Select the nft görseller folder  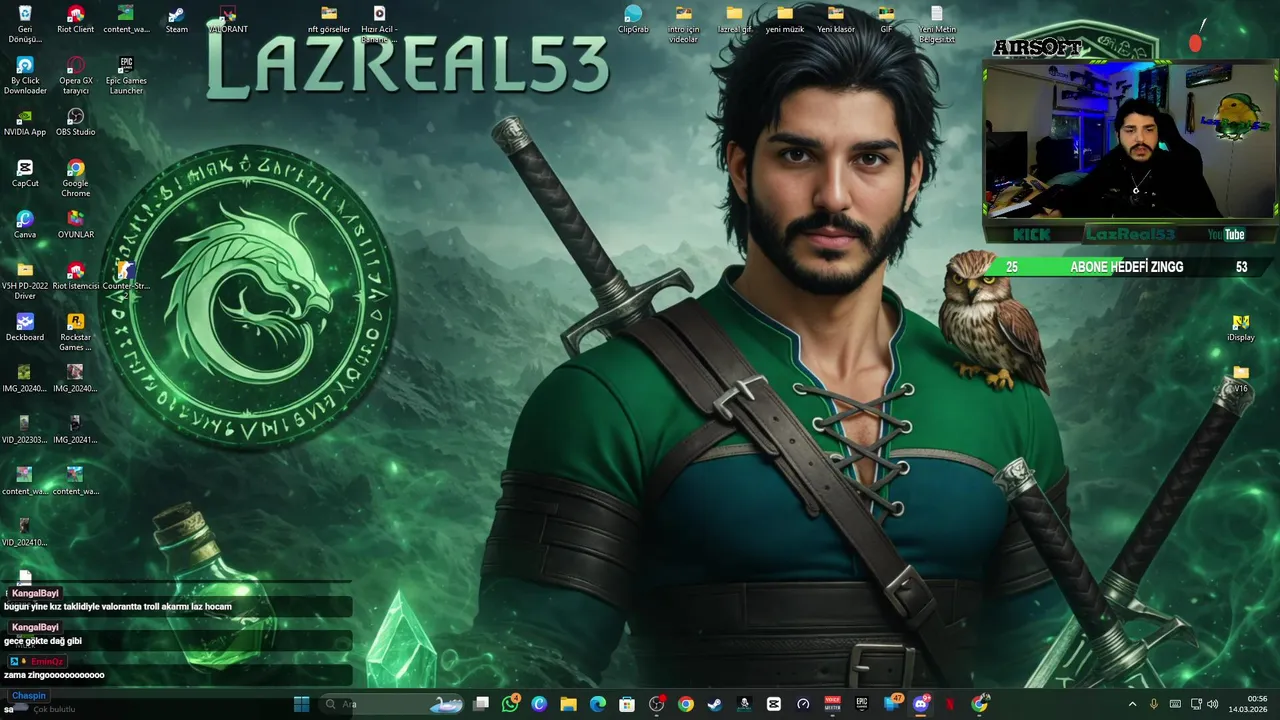329,19
